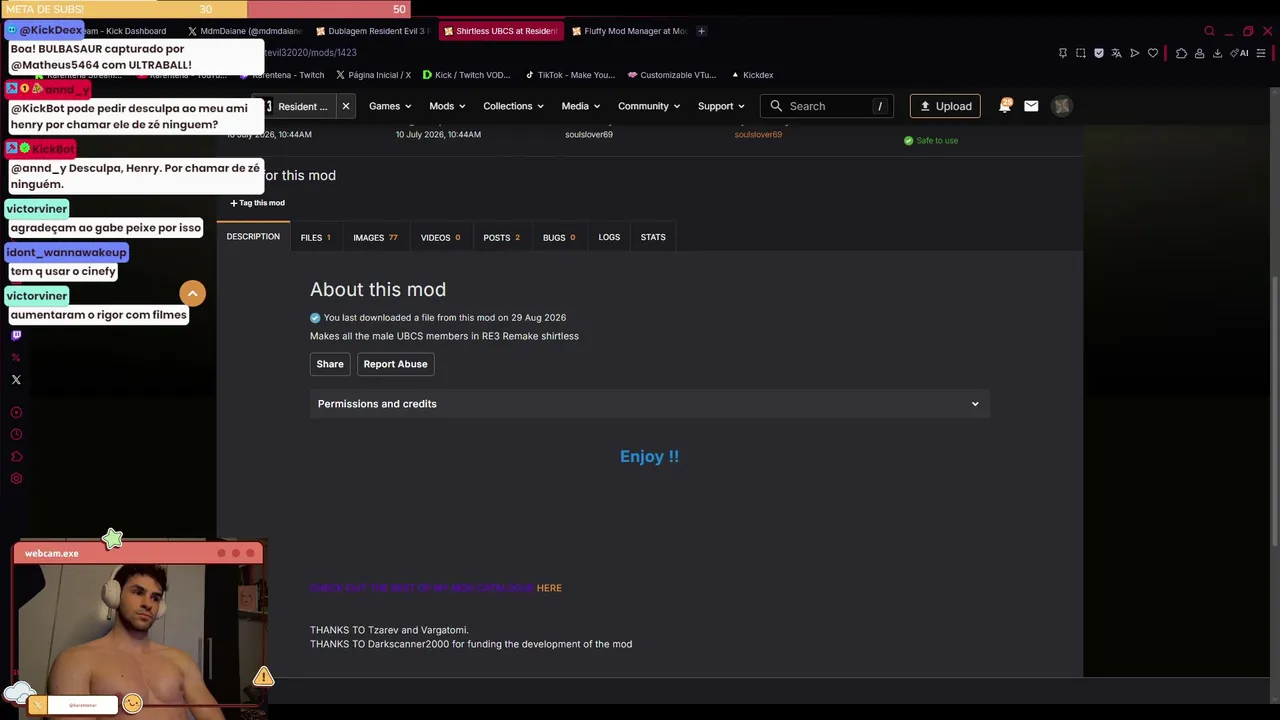1280x720 pixels.
Task: Open the messages envelope icon
Action: 1031,106
